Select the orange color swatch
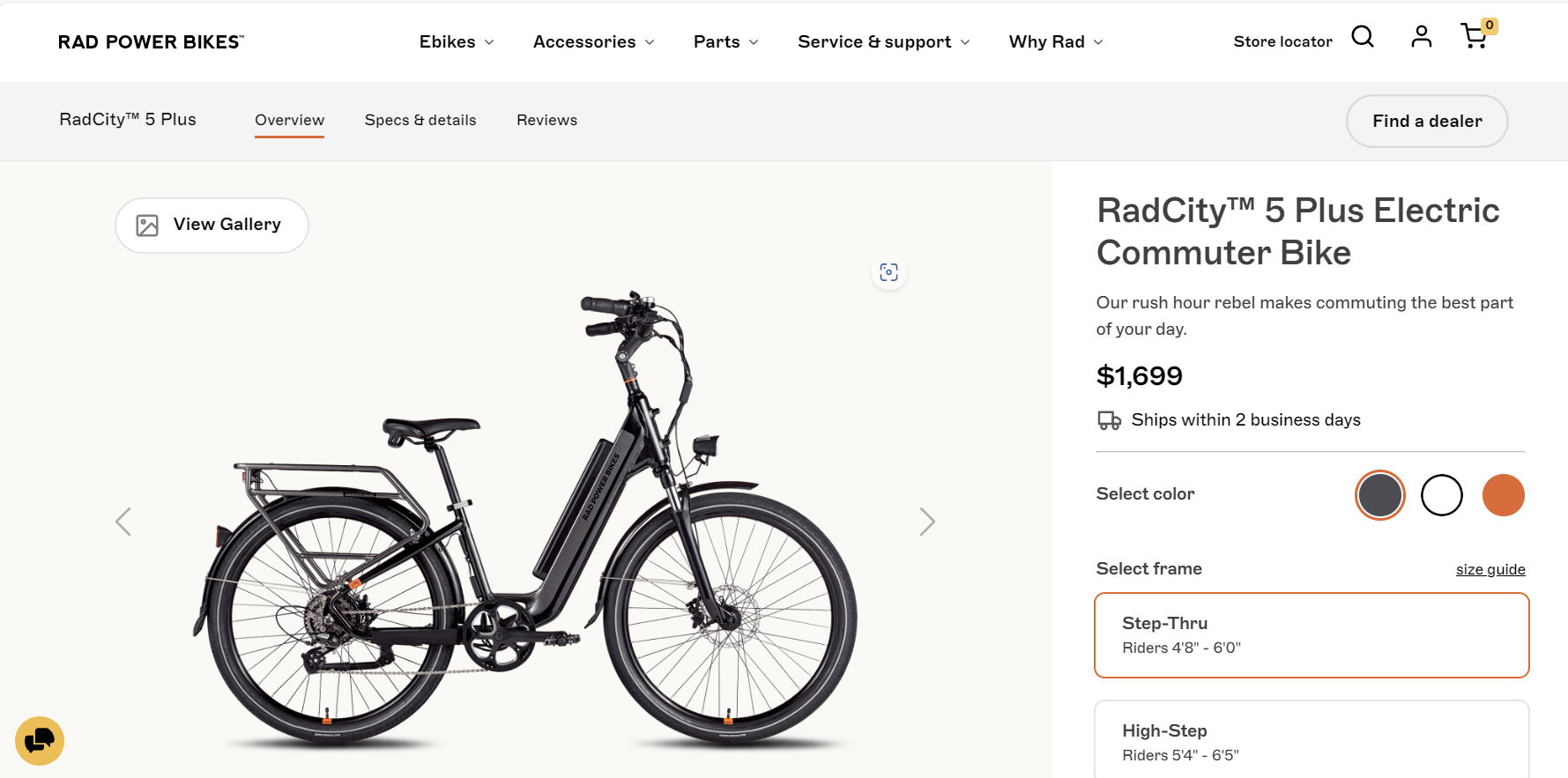 tap(1504, 495)
